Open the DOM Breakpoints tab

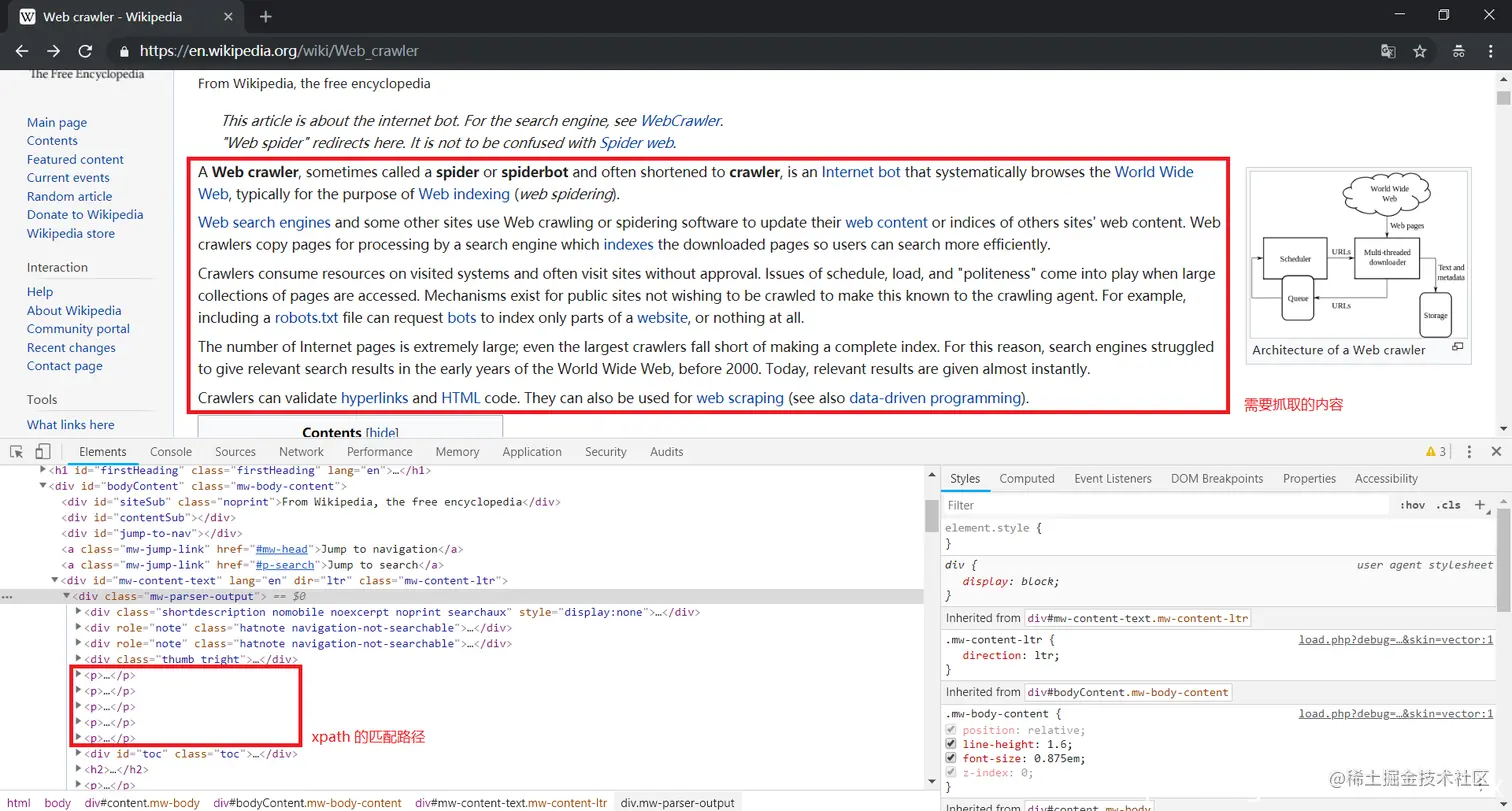coord(1217,479)
